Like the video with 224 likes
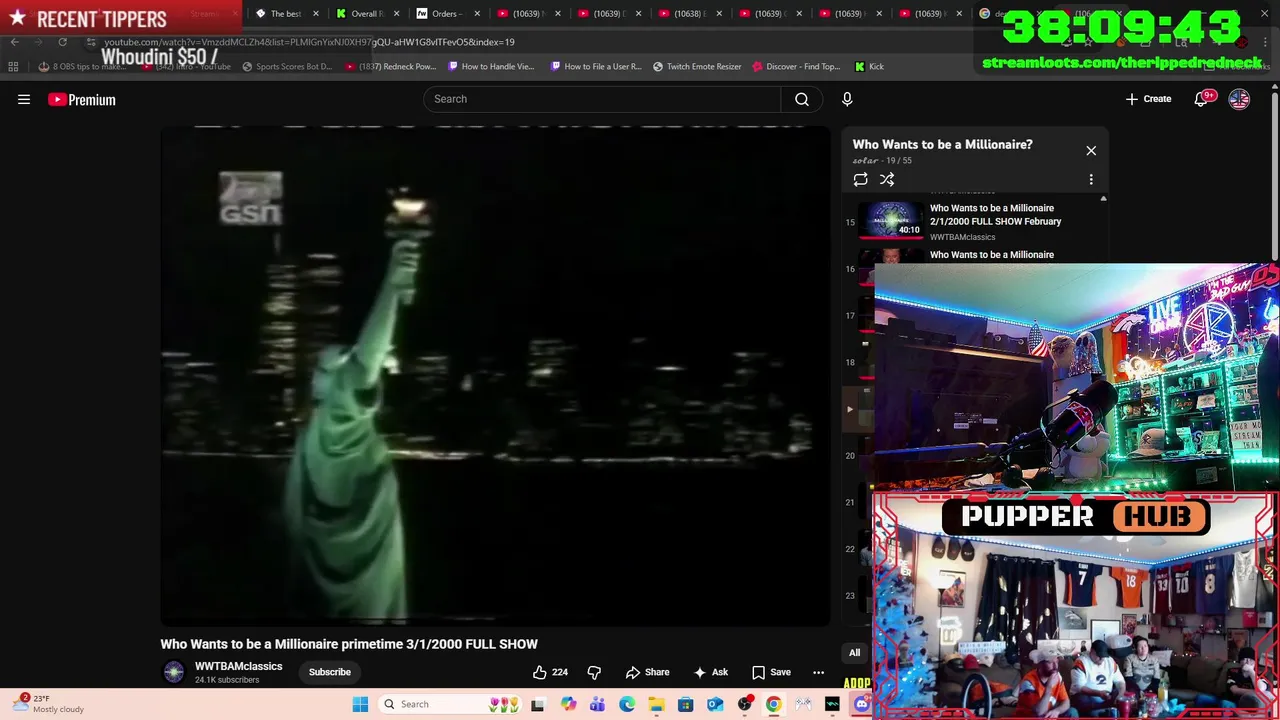Screen dimensions: 1280x720 (x=550, y=672)
